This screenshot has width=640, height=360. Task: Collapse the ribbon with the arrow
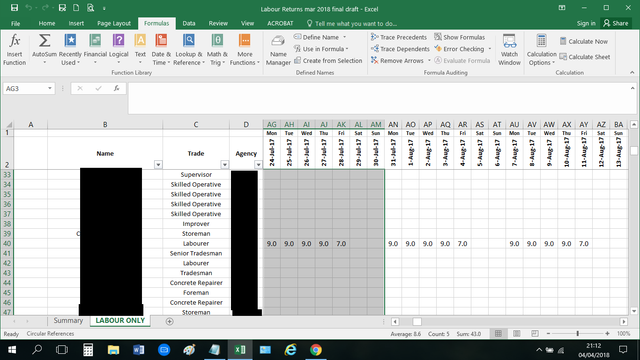(632, 72)
